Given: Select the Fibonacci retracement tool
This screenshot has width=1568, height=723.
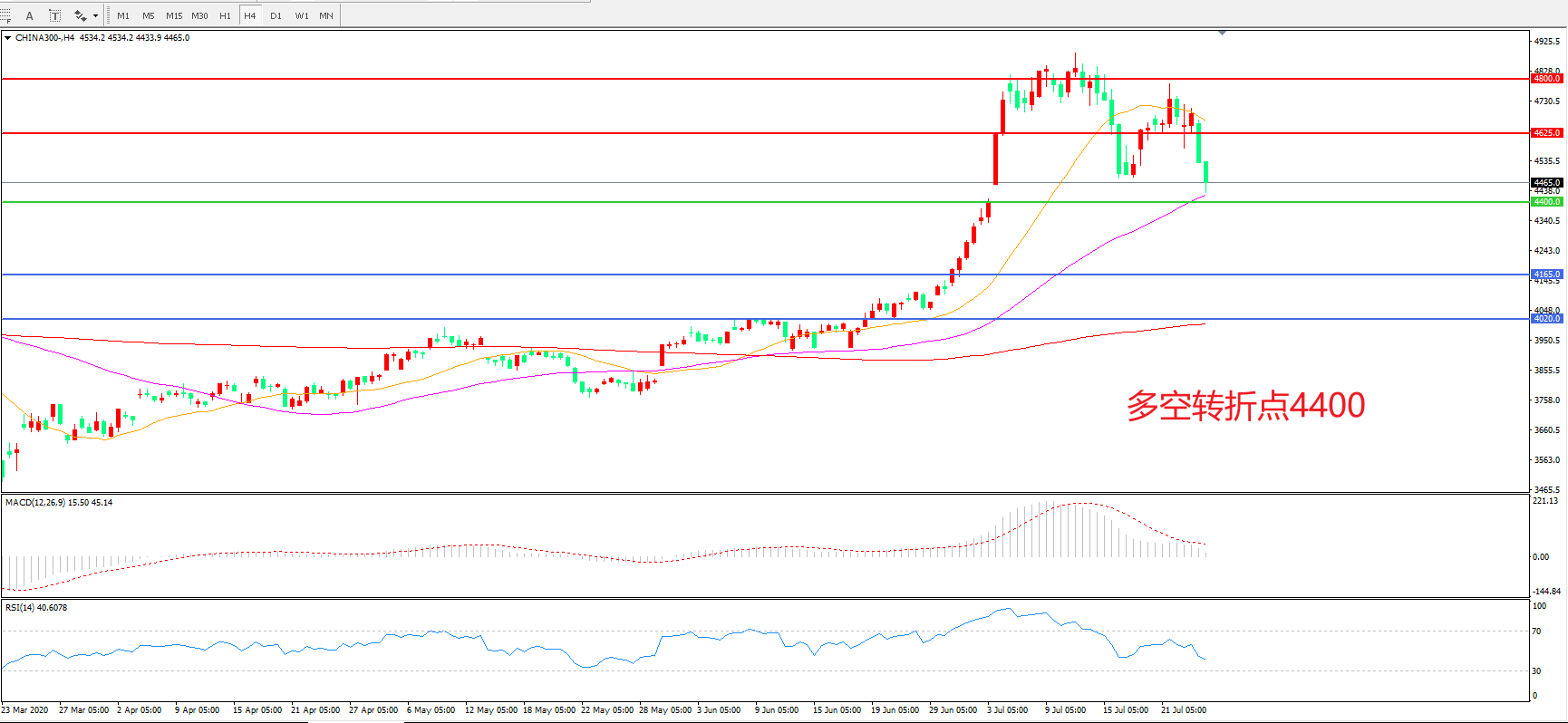Looking at the screenshot, I should (x=5, y=15).
